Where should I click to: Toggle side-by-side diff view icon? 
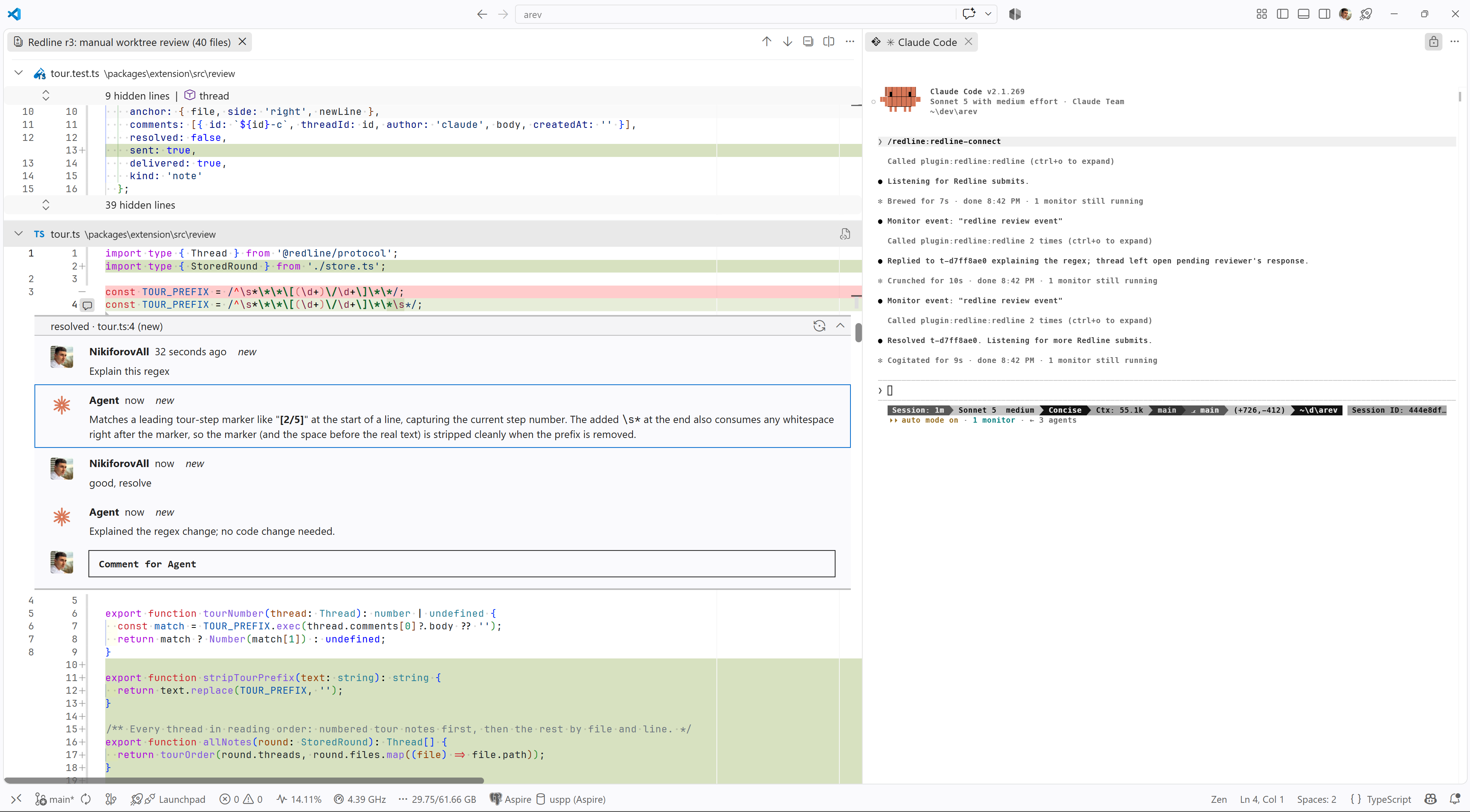coord(829,42)
